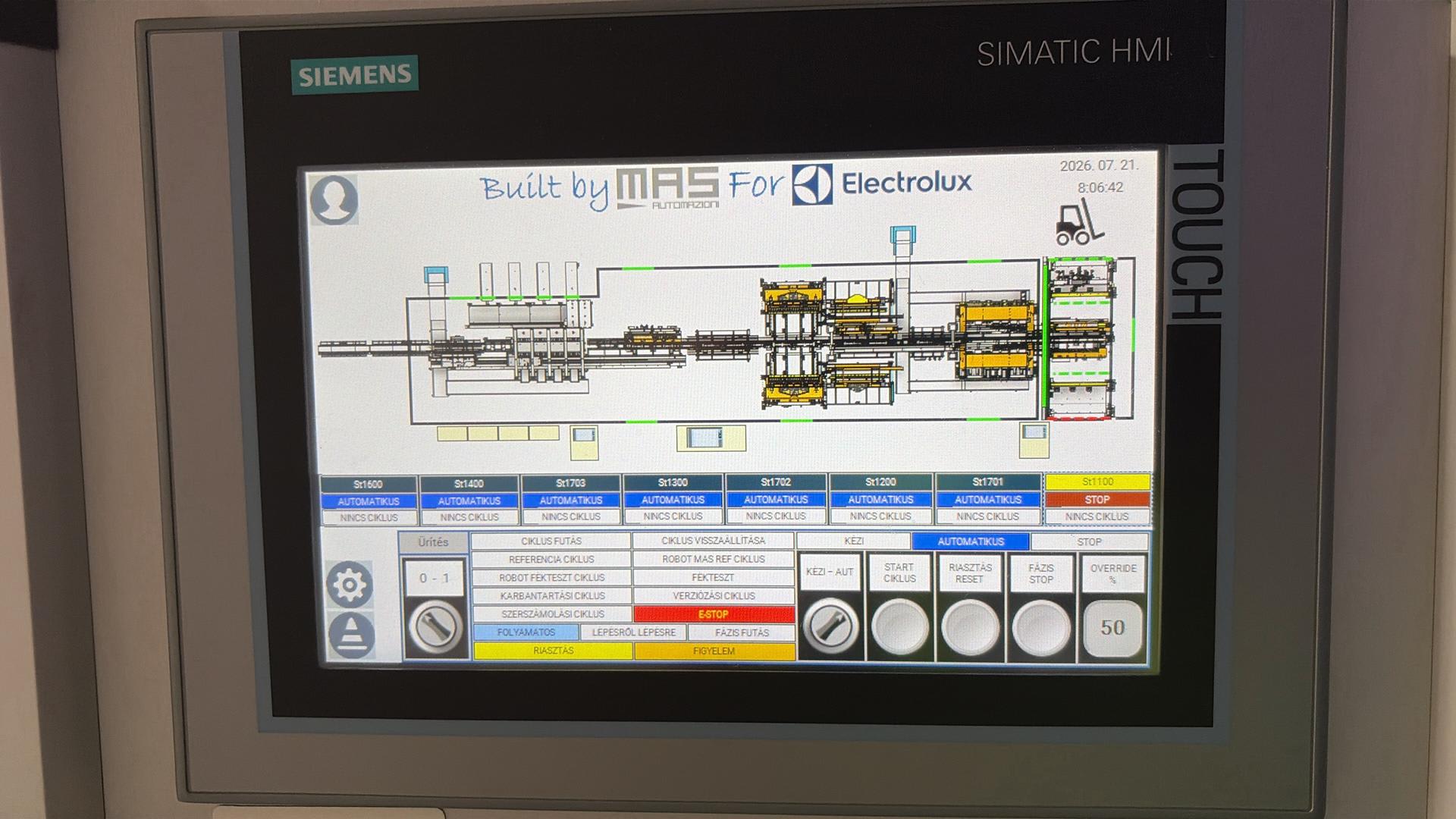Tap the wide operator panel icon at center bottom of layout
This screenshot has height=819, width=1456.
(711, 438)
